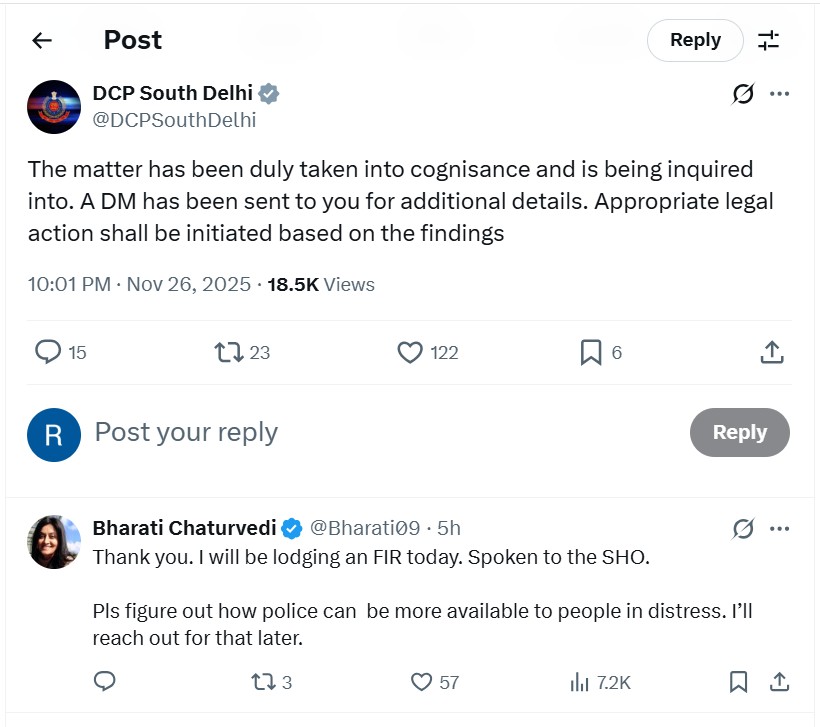Viewport: 820px width, 727px height.
Task: Open more options on DCP South Delhi post
Action: [x=779, y=94]
